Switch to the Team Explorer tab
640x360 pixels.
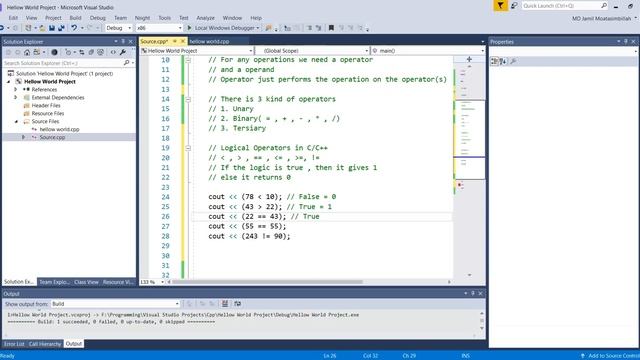54,282
